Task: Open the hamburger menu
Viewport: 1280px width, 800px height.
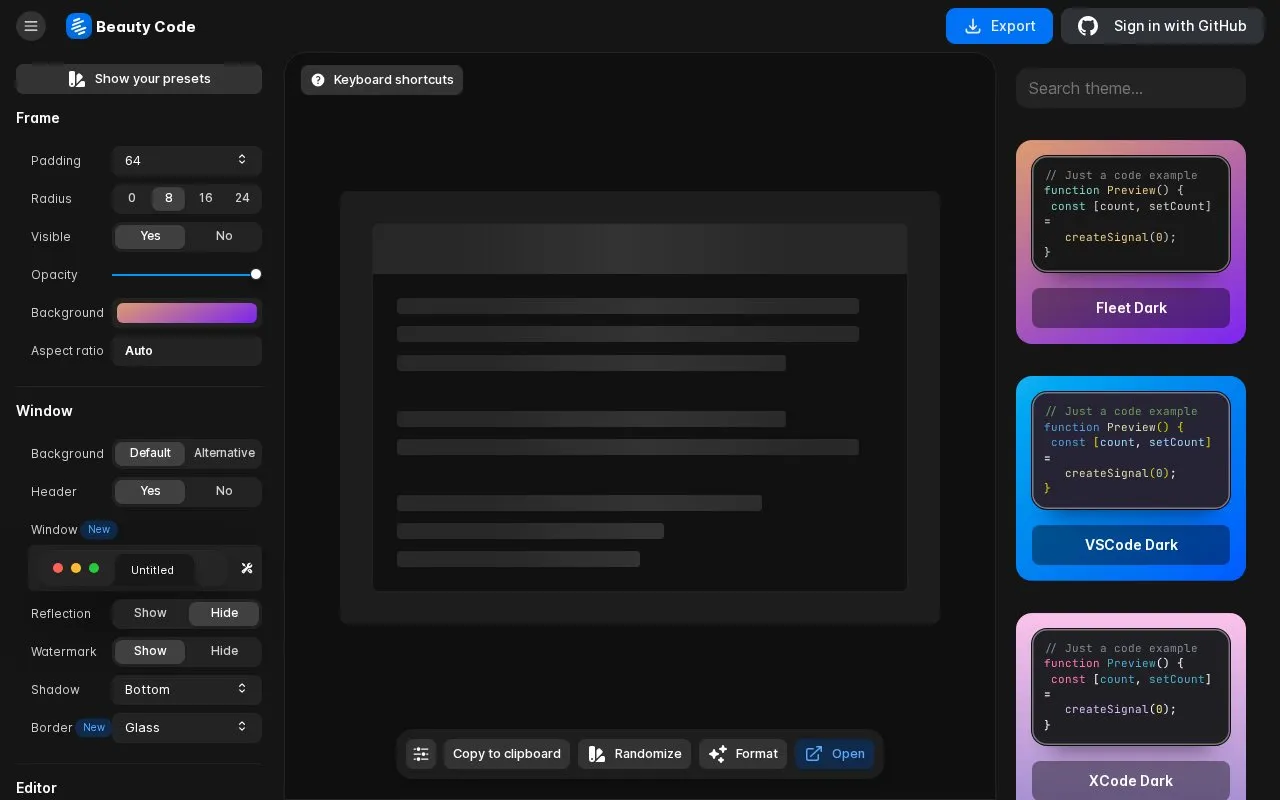Action: pyautogui.click(x=31, y=26)
